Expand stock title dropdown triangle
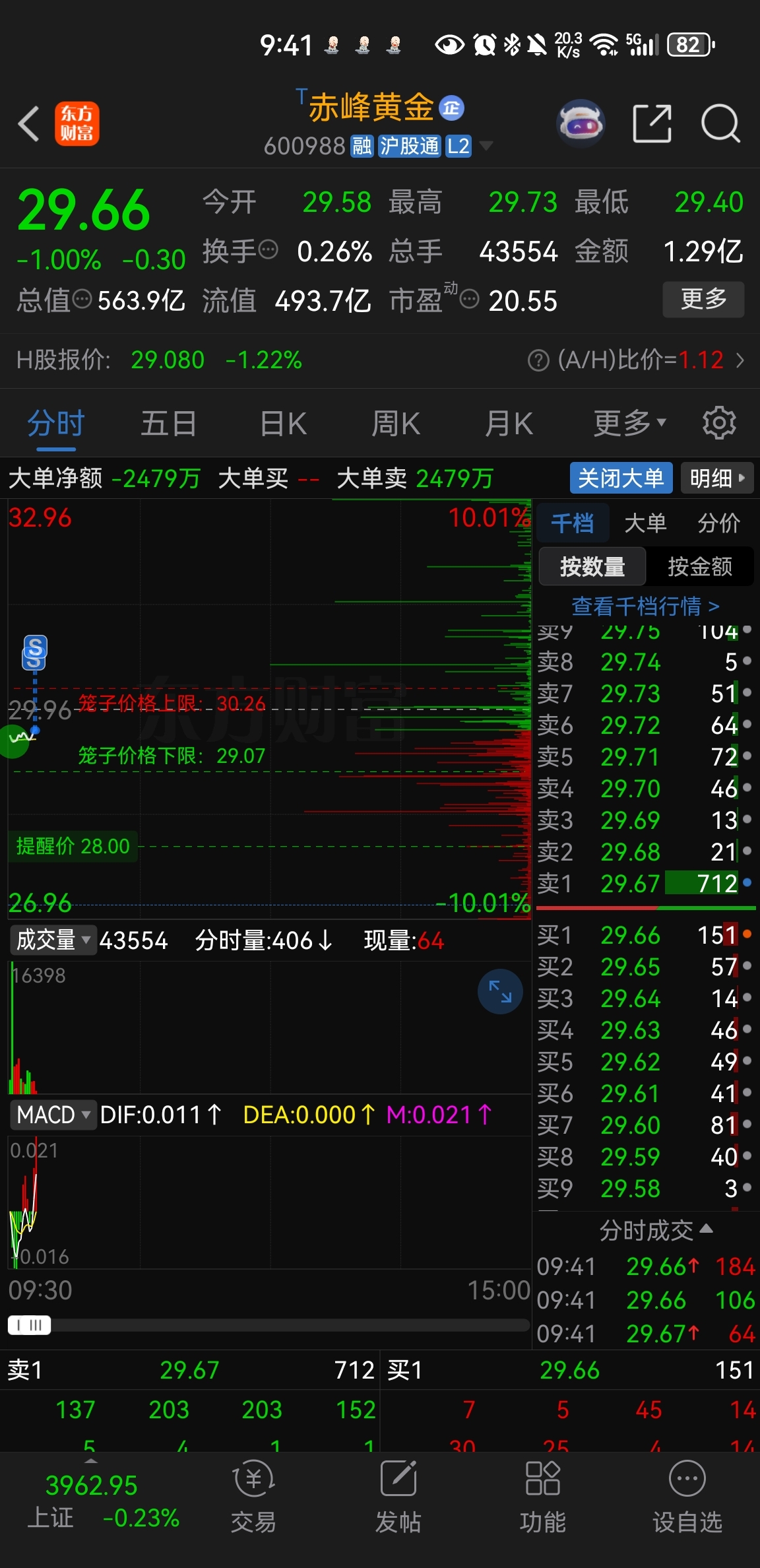Viewport: 760px width, 1568px height. click(486, 146)
